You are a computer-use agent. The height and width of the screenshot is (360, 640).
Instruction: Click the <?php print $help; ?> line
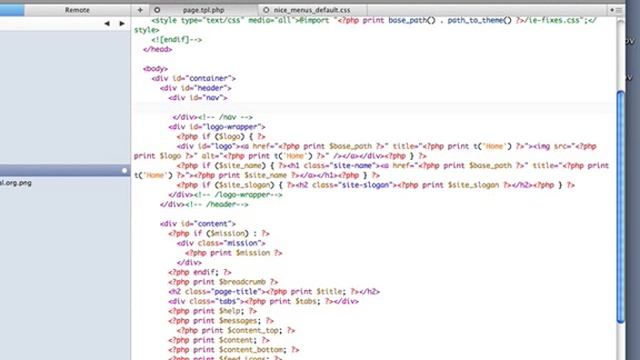(212, 311)
